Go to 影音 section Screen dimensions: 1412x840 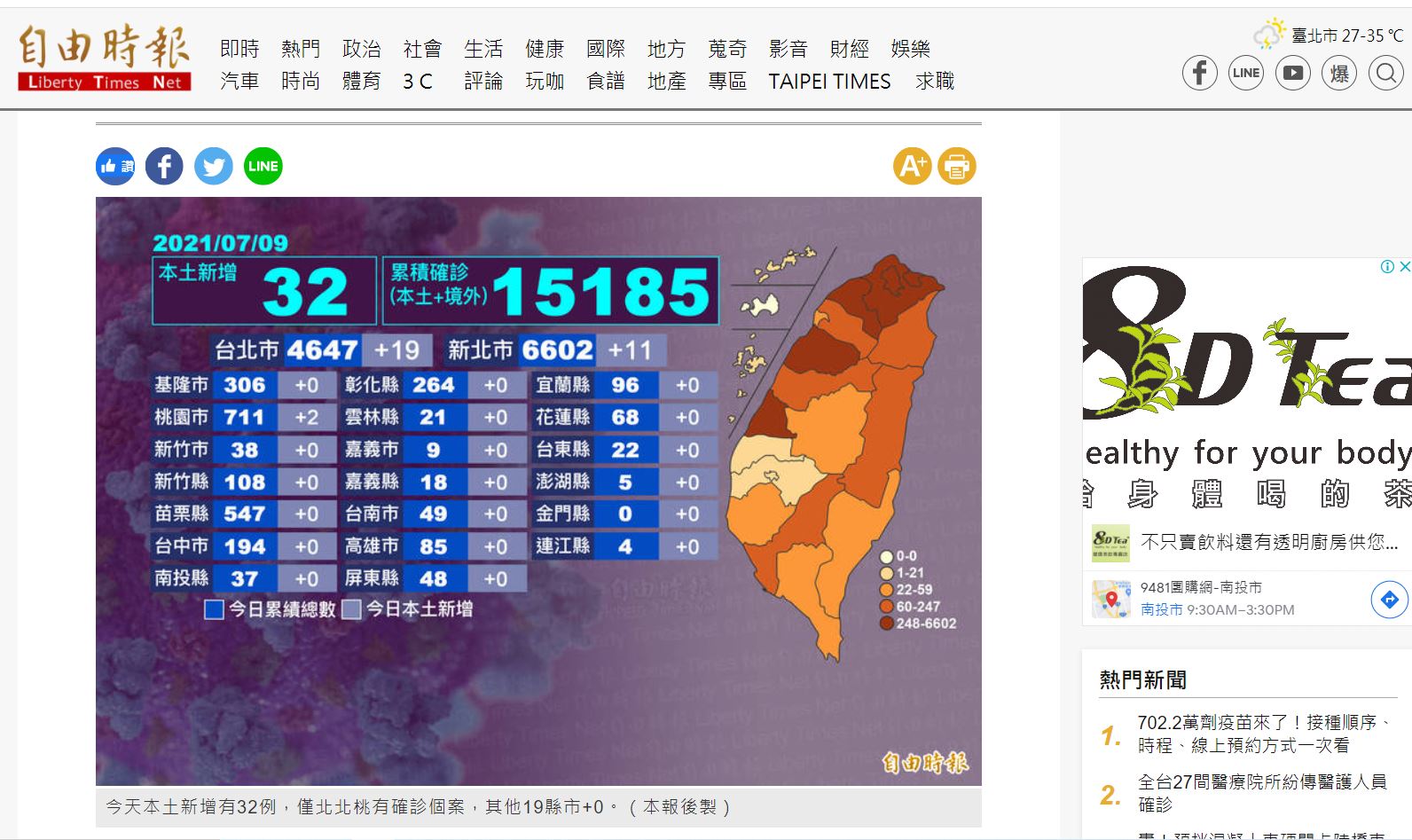coord(788,49)
